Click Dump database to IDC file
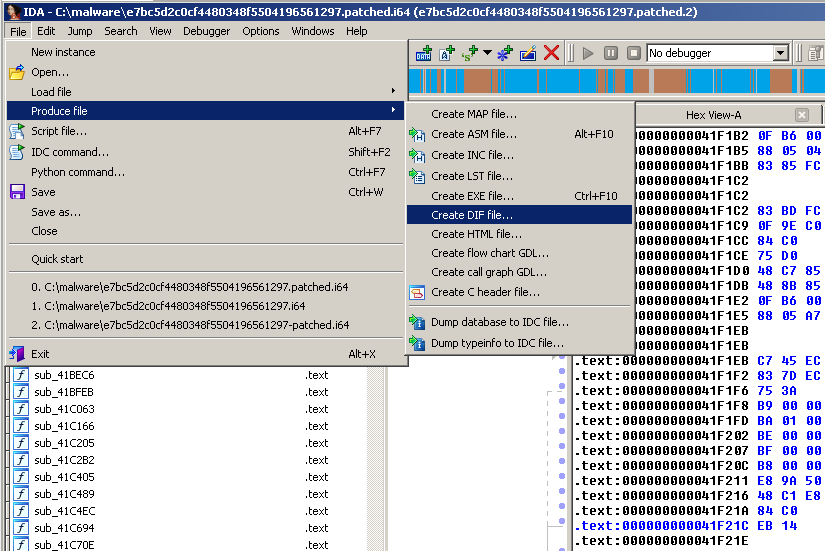Screen dimensions: 825x551 [500, 322]
